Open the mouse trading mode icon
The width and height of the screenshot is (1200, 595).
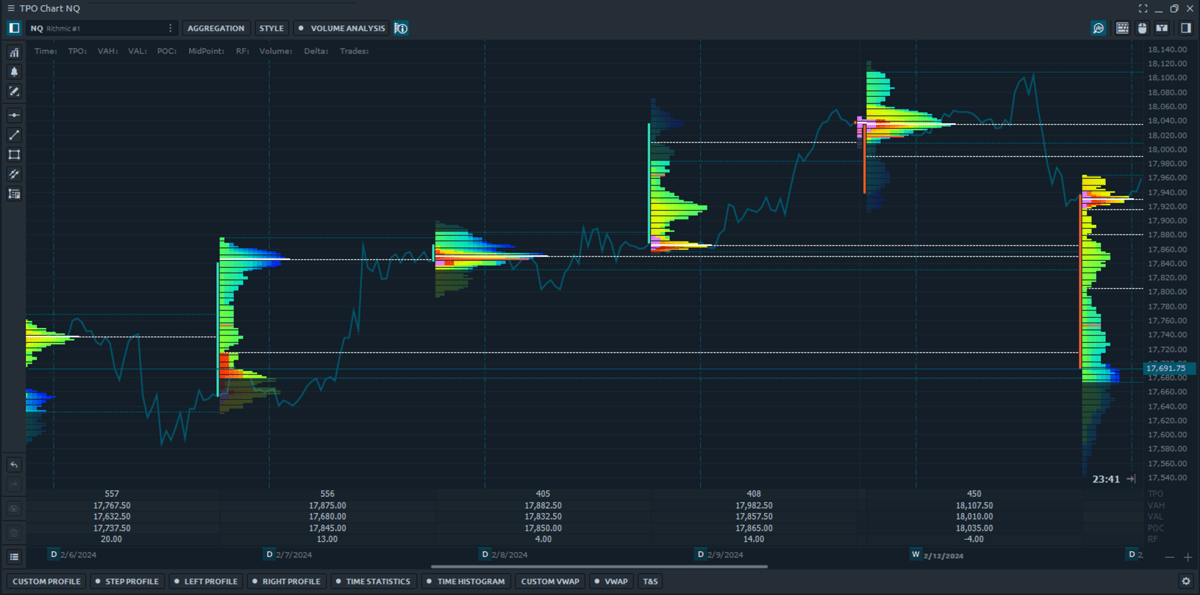pyautogui.click(x=1142, y=28)
